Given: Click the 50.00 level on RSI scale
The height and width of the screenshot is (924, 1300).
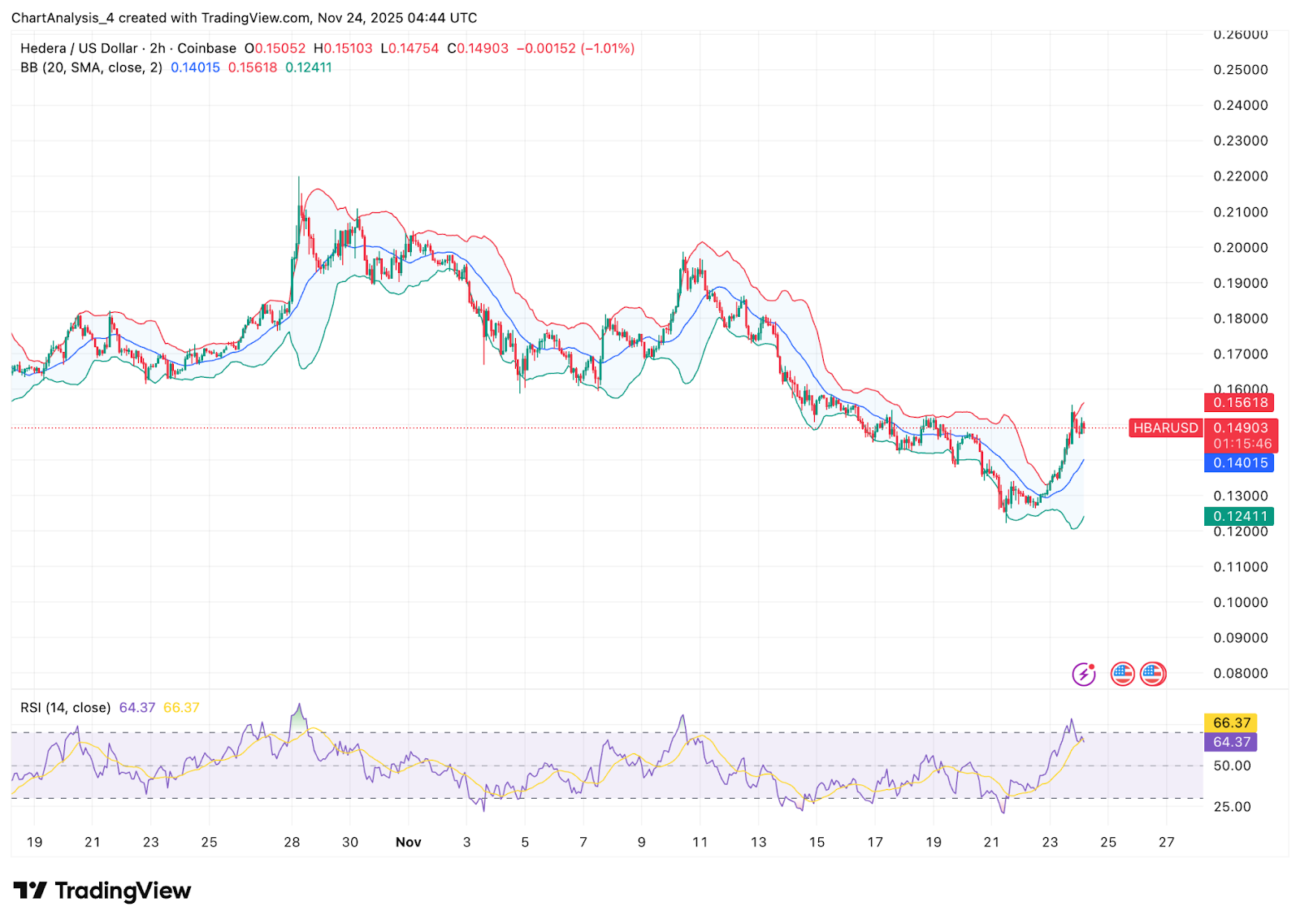Looking at the screenshot, I should [x=1232, y=766].
